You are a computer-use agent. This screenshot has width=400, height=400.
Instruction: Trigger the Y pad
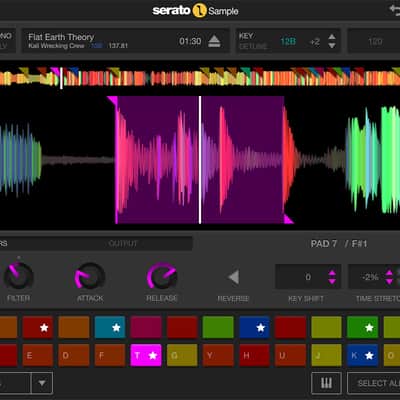coord(218,355)
